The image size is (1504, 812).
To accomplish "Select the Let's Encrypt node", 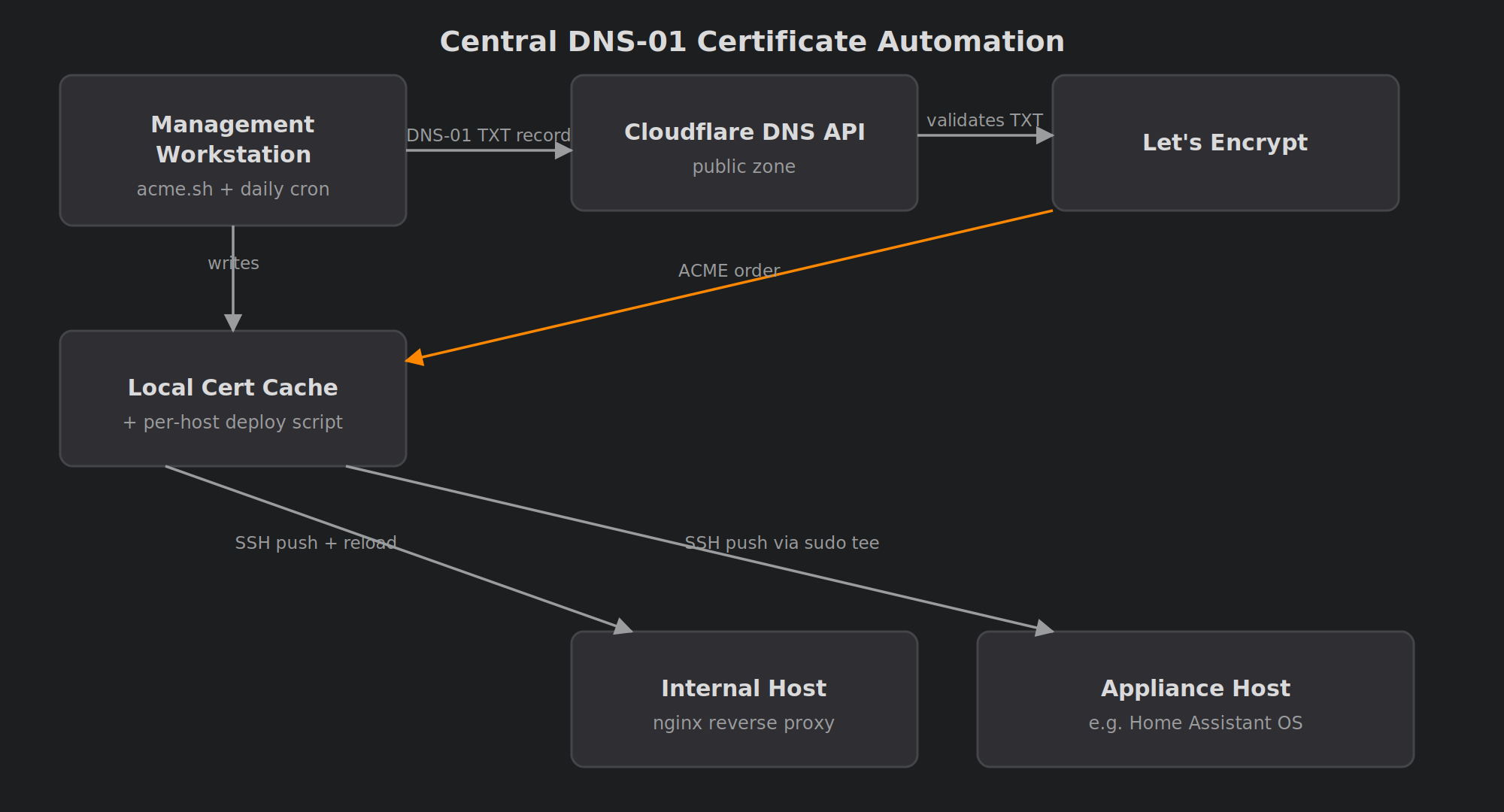I will pos(1226,143).
